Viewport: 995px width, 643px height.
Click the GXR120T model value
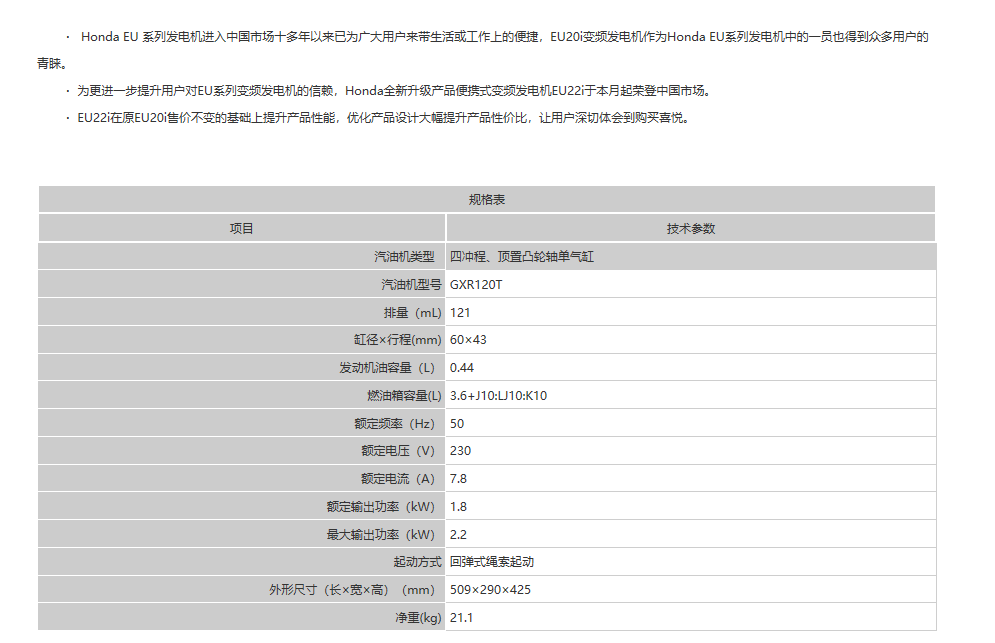point(476,284)
